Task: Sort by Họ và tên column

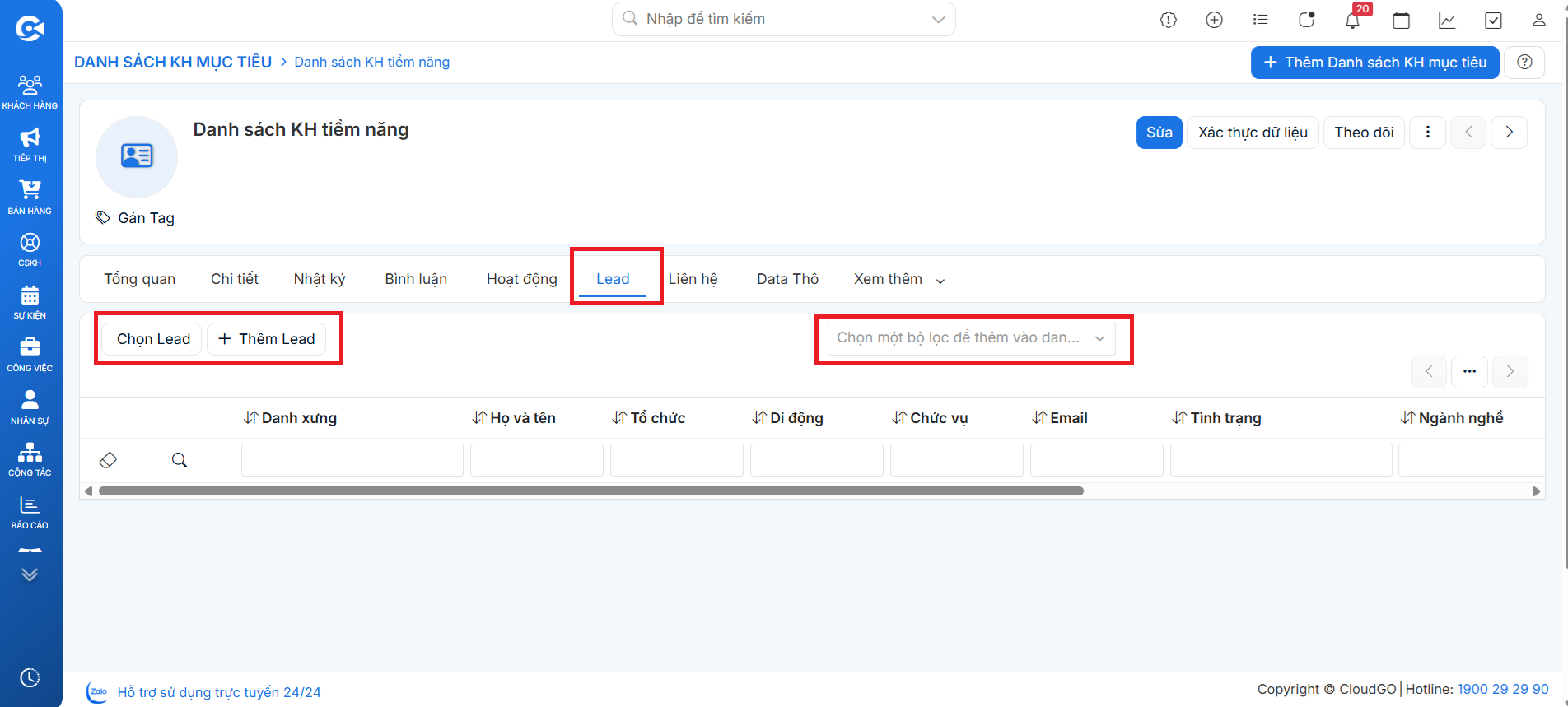Action: pyautogui.click(x=514, y=418)
